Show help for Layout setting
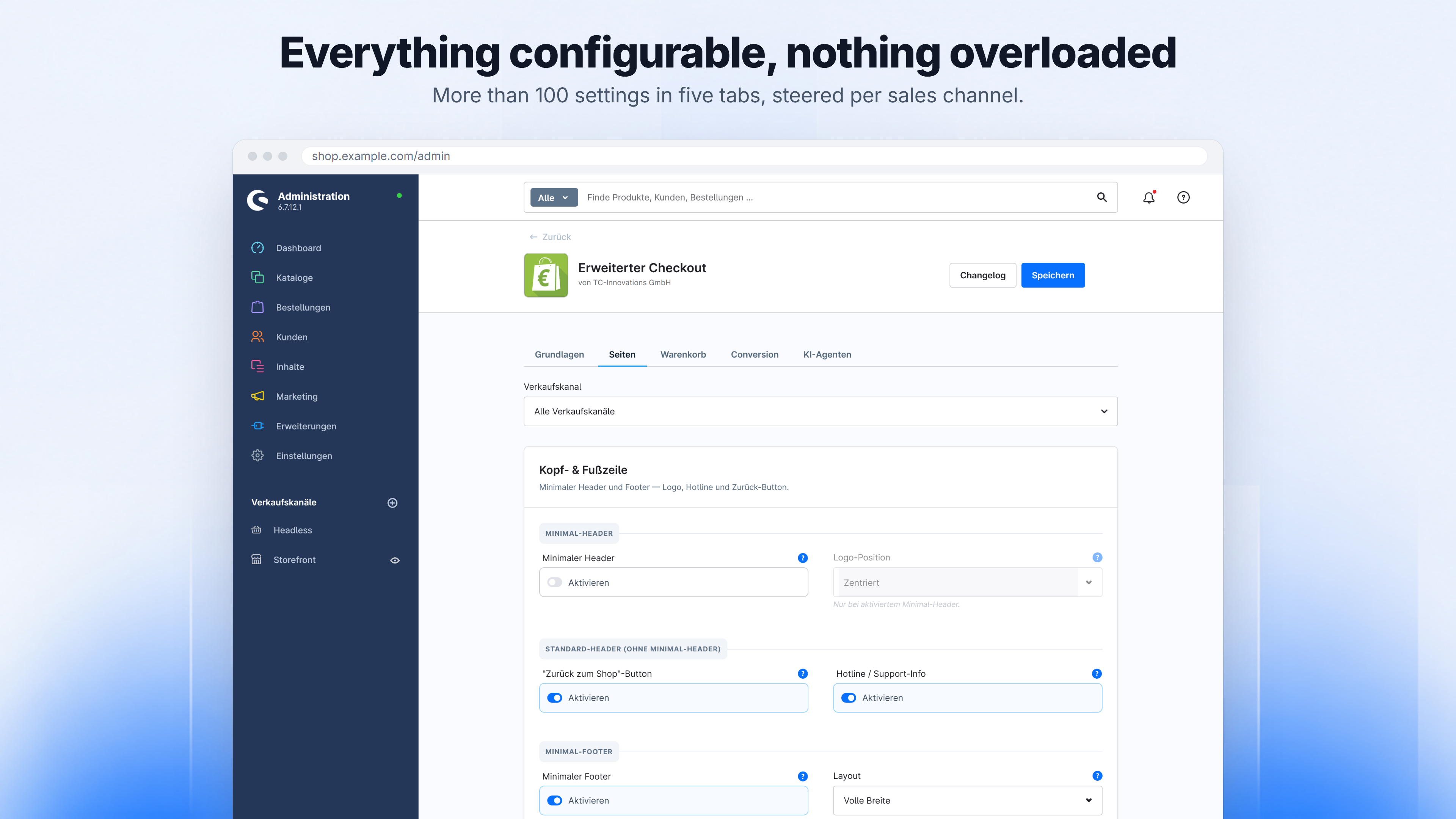 [x=1097, y=775]
